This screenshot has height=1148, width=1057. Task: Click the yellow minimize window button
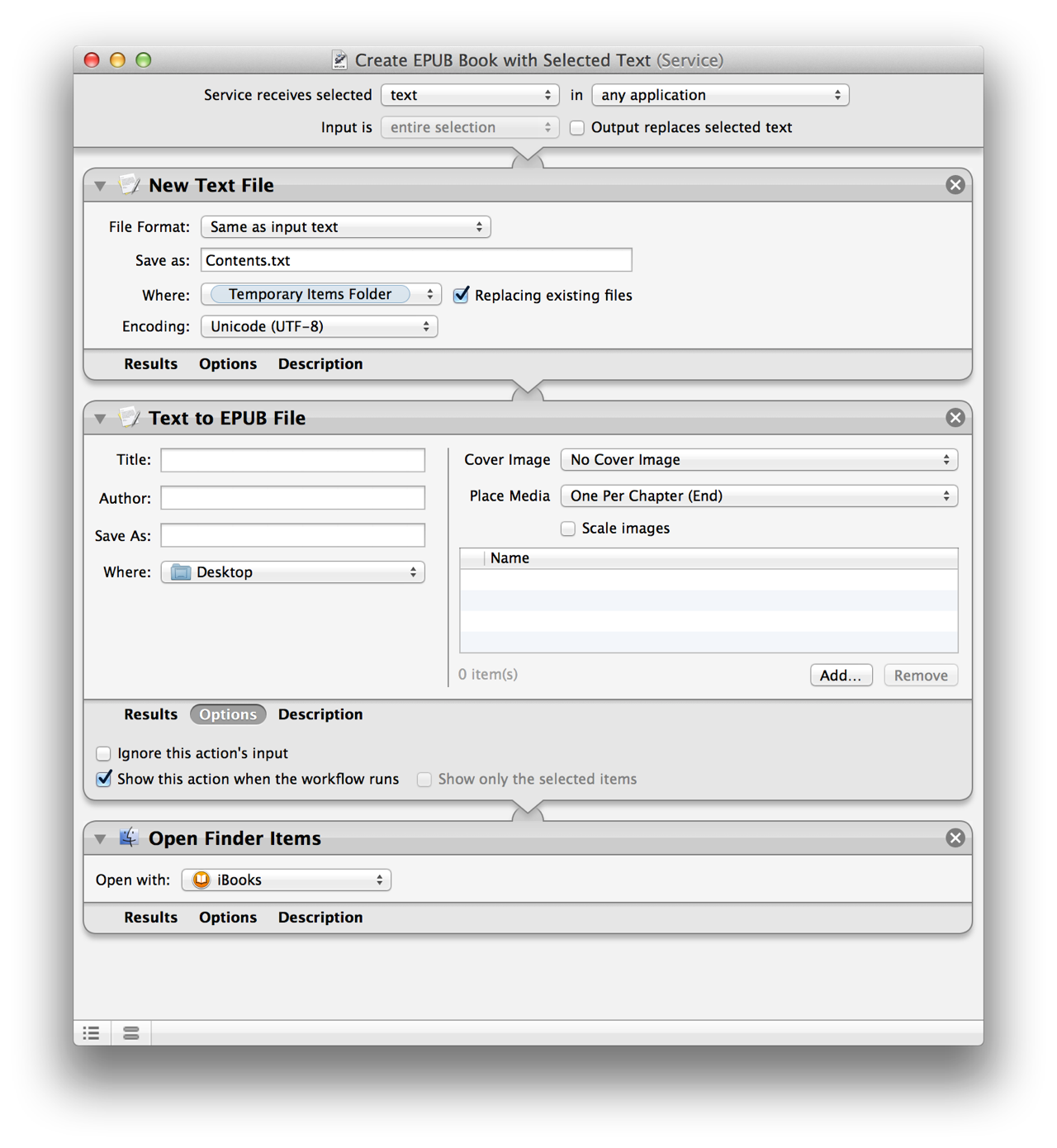(x=117, y=59)
